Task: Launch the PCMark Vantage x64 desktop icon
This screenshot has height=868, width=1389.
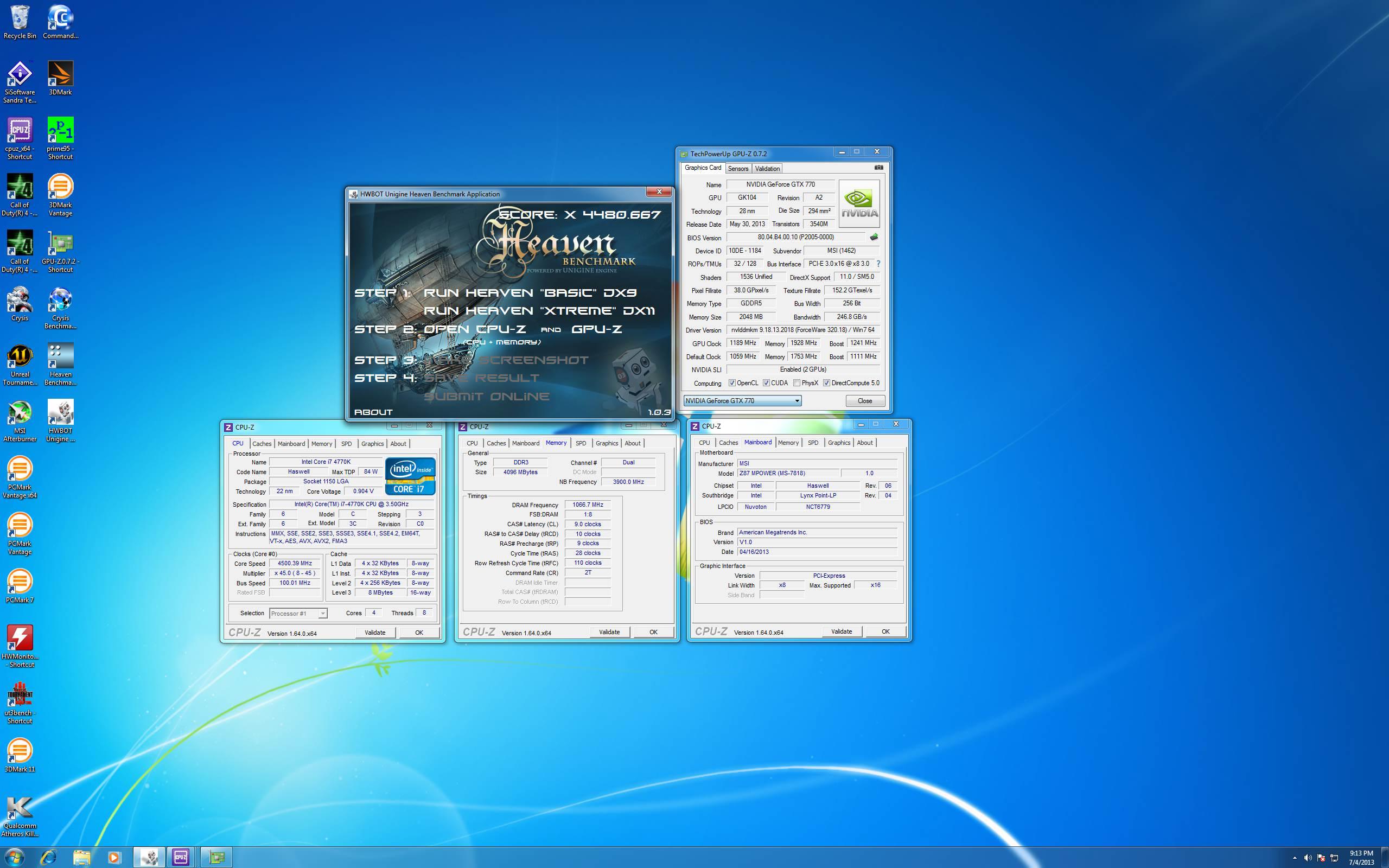Action: click(x=20, y=476)
